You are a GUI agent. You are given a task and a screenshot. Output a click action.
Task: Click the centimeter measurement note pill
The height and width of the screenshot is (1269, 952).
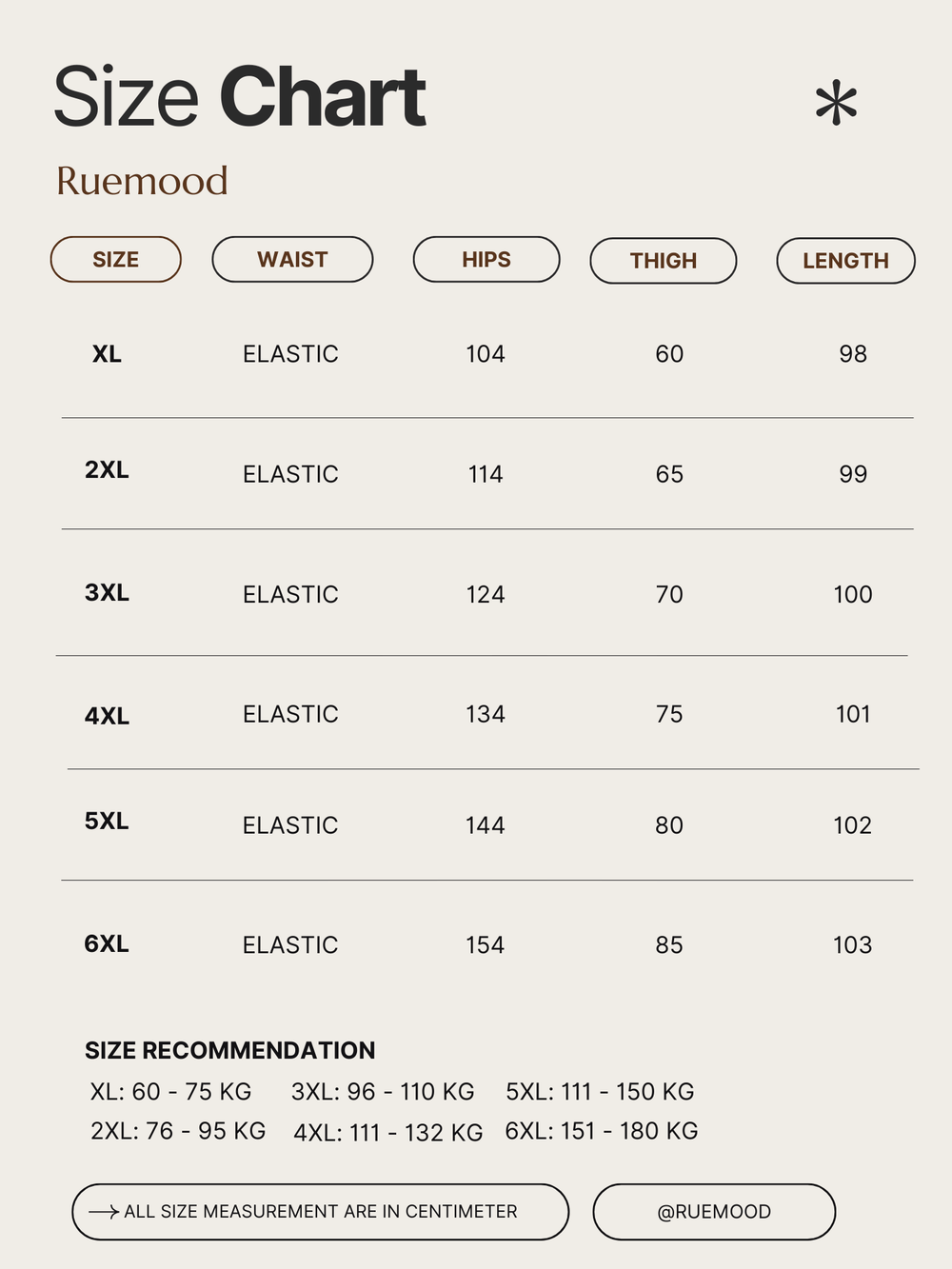click(x=320, y=1212)
